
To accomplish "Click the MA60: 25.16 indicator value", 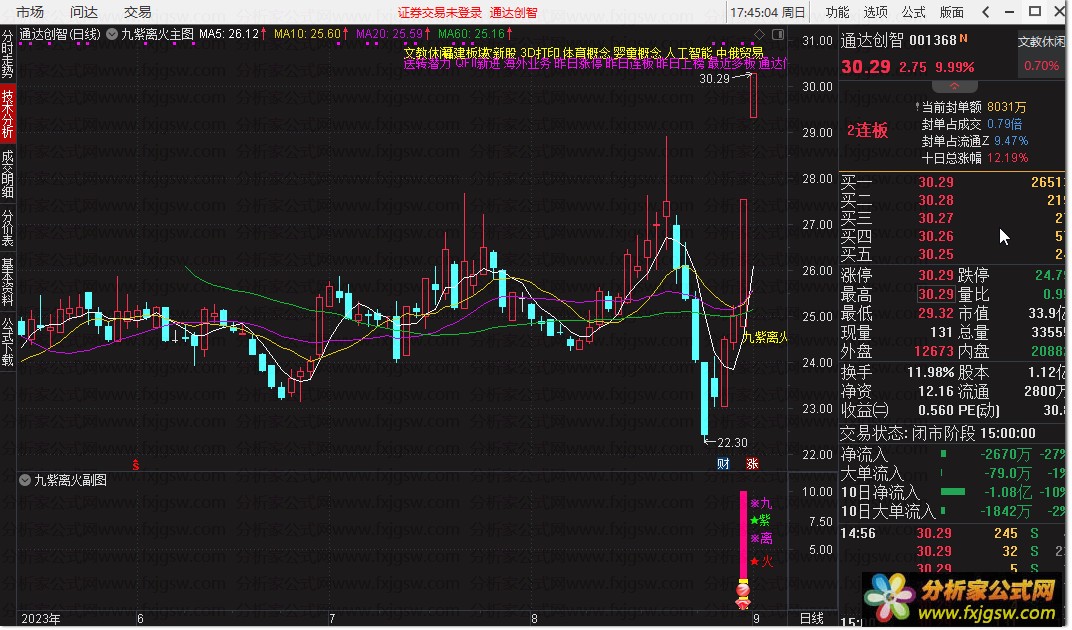I will [475, 34].
